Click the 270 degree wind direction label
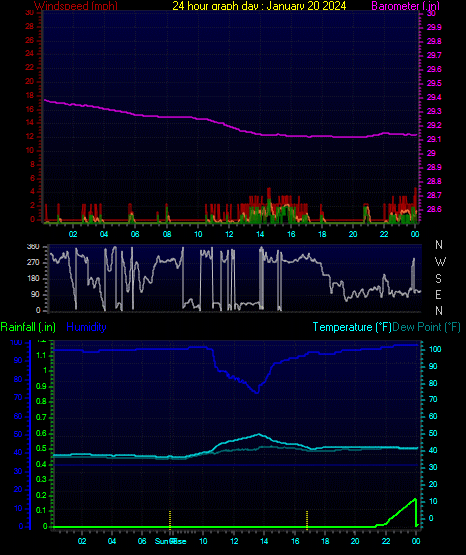466x555 pixels. point(33,263)
